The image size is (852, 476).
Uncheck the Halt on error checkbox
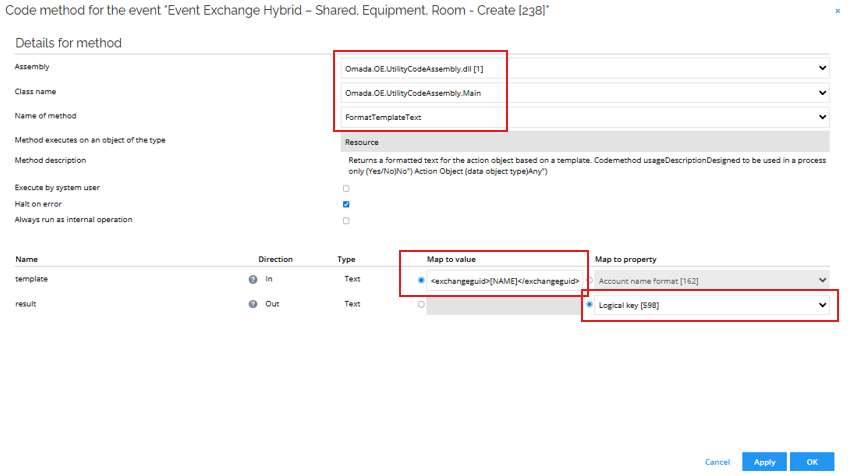pyautogui.click(x=346, y=204)
